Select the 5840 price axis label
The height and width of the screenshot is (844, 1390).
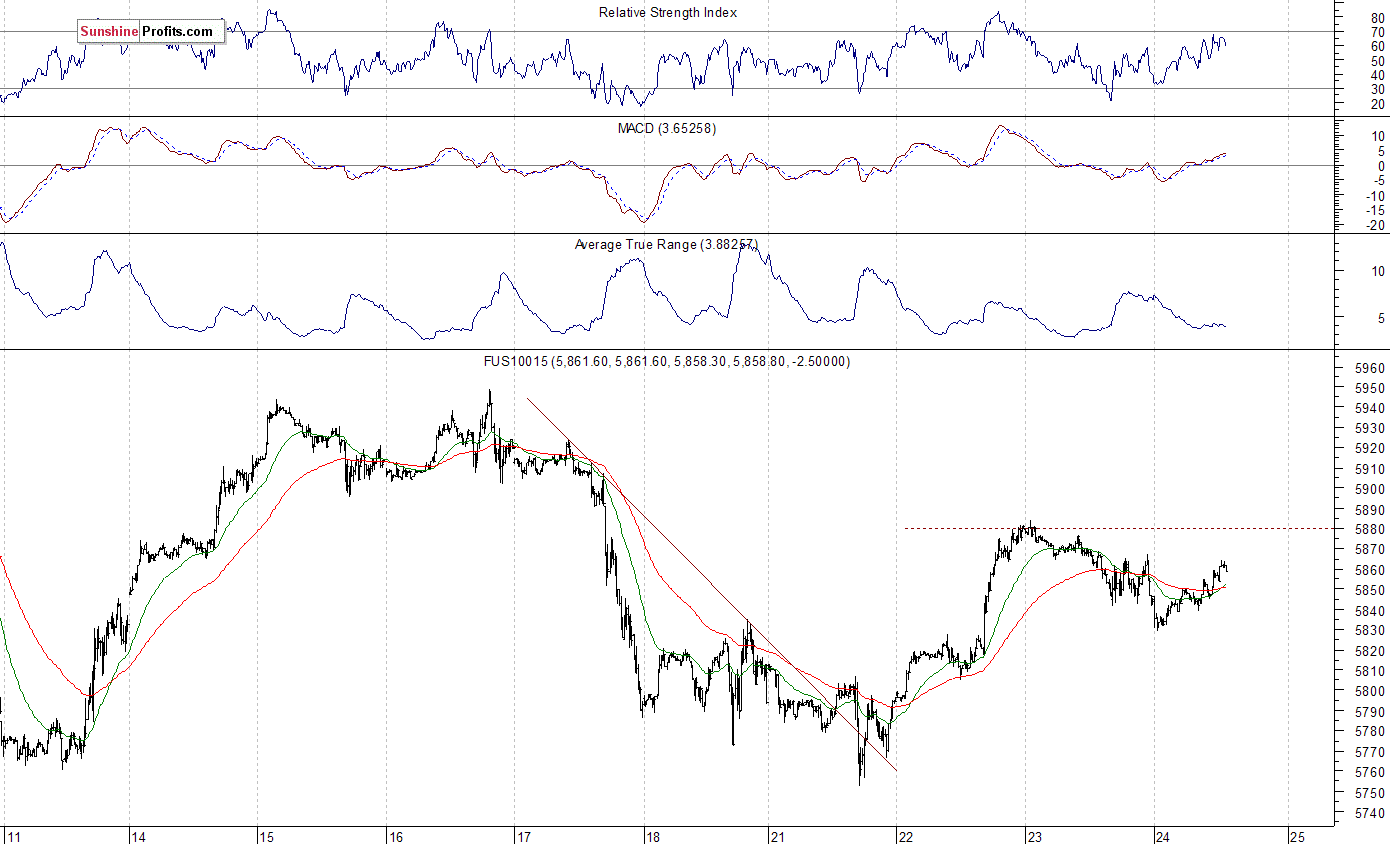[x=1371, y=610]
